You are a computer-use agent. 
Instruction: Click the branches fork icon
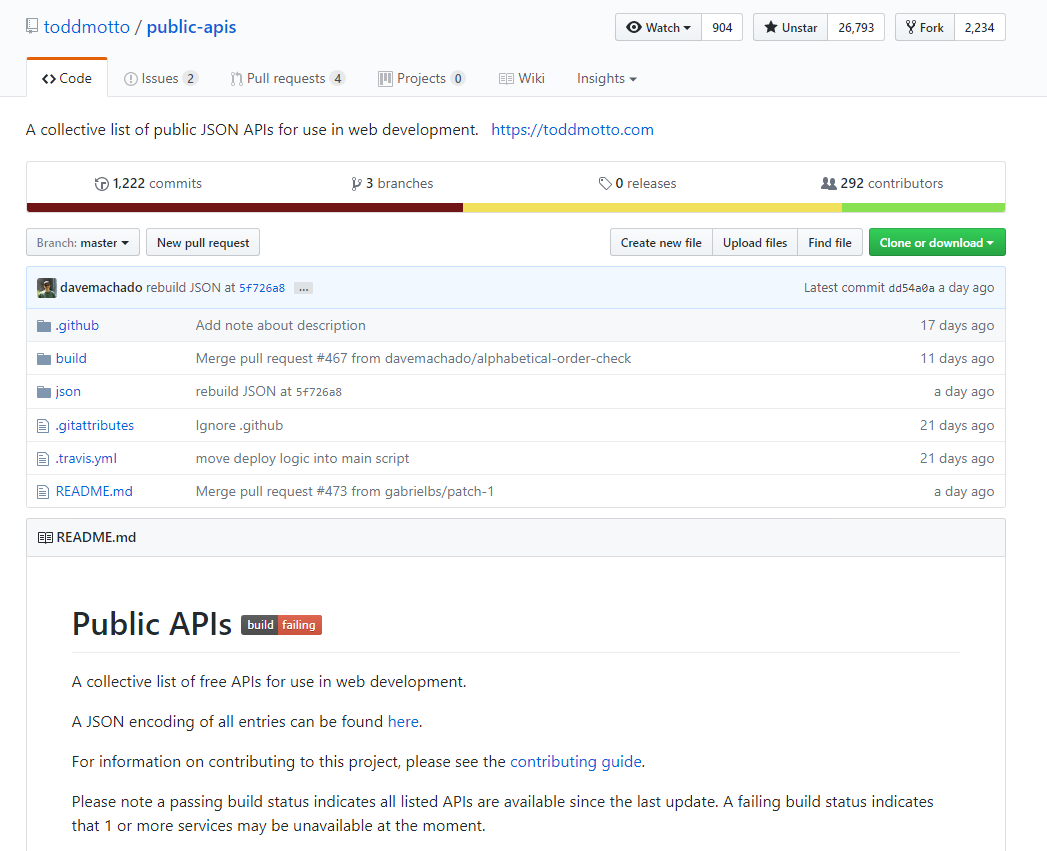pos(357,184)
